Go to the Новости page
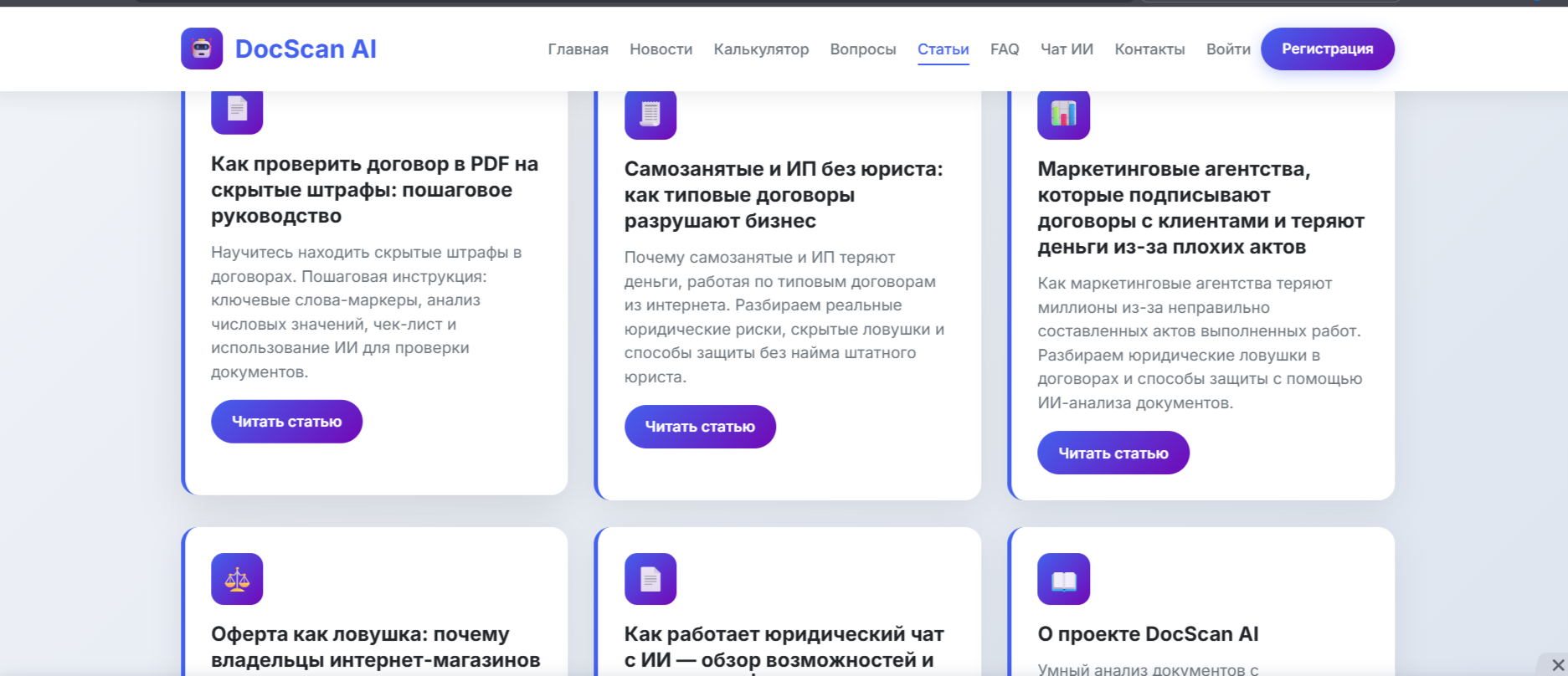The image size is (1568, 676). [661, 49]
